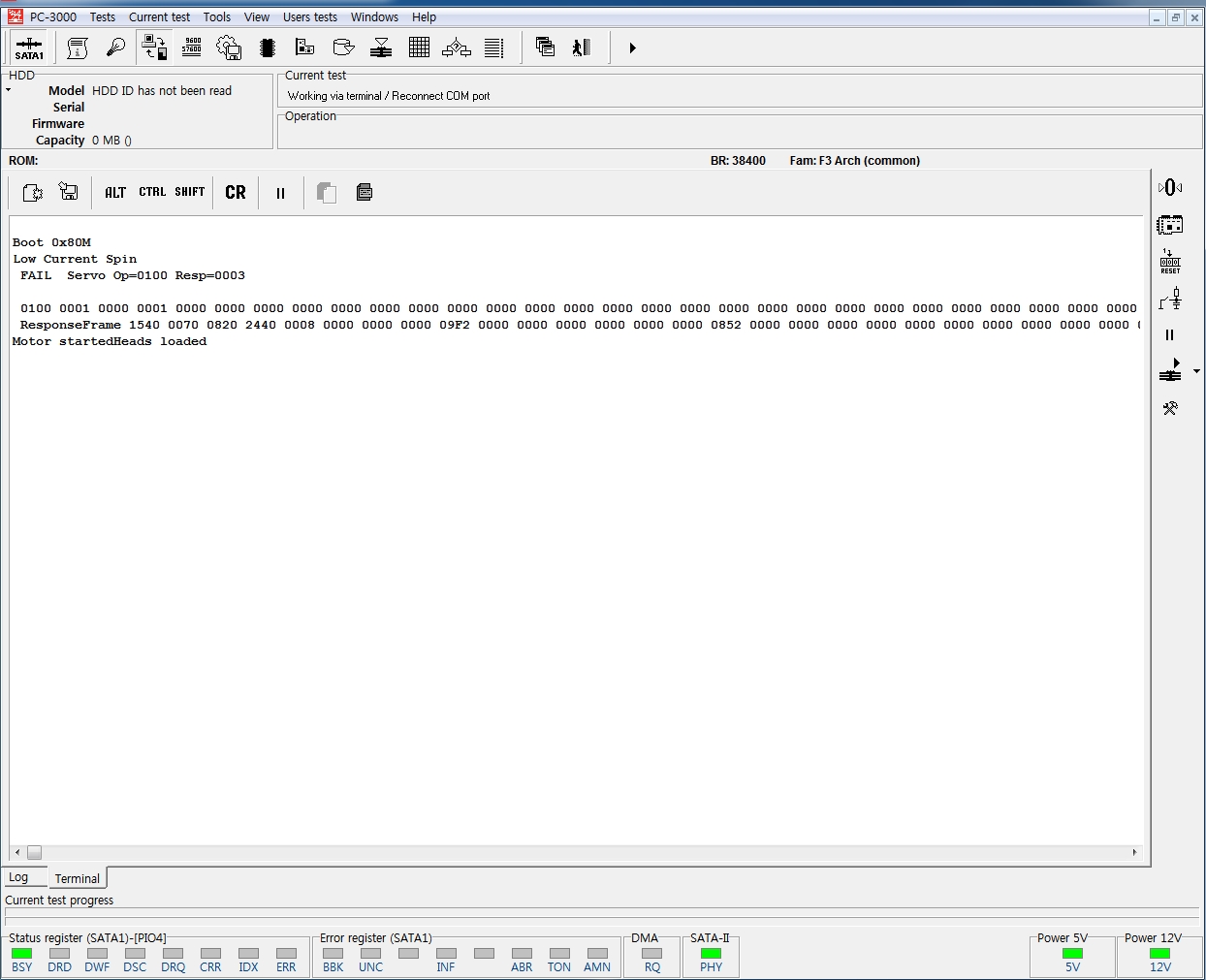Screen dimensions: 1206x980
Task: Open the Help menu
Action: [x=424, y=16]
